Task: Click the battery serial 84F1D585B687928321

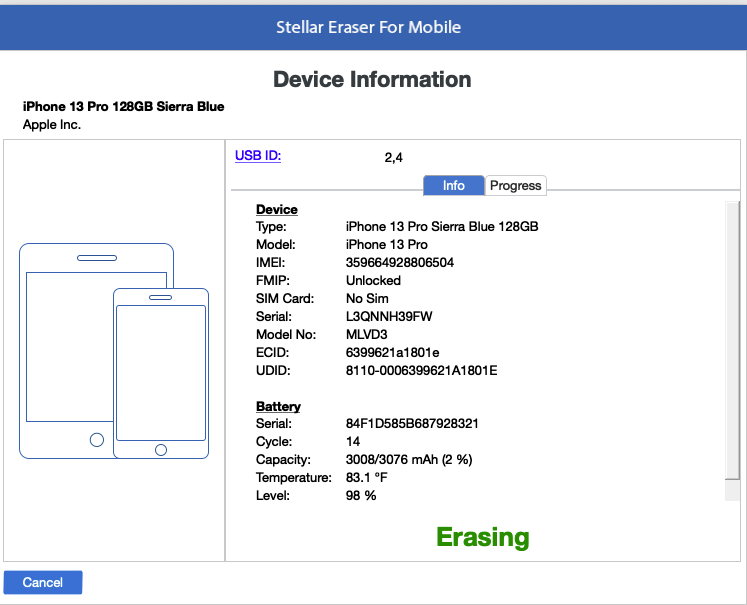Action: 412,424
